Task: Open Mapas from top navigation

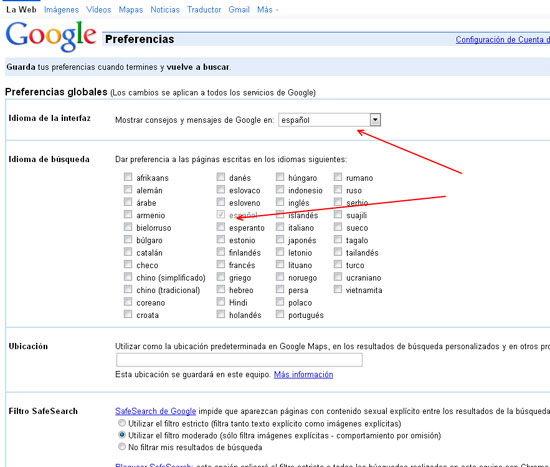Action: click(130, 10)
